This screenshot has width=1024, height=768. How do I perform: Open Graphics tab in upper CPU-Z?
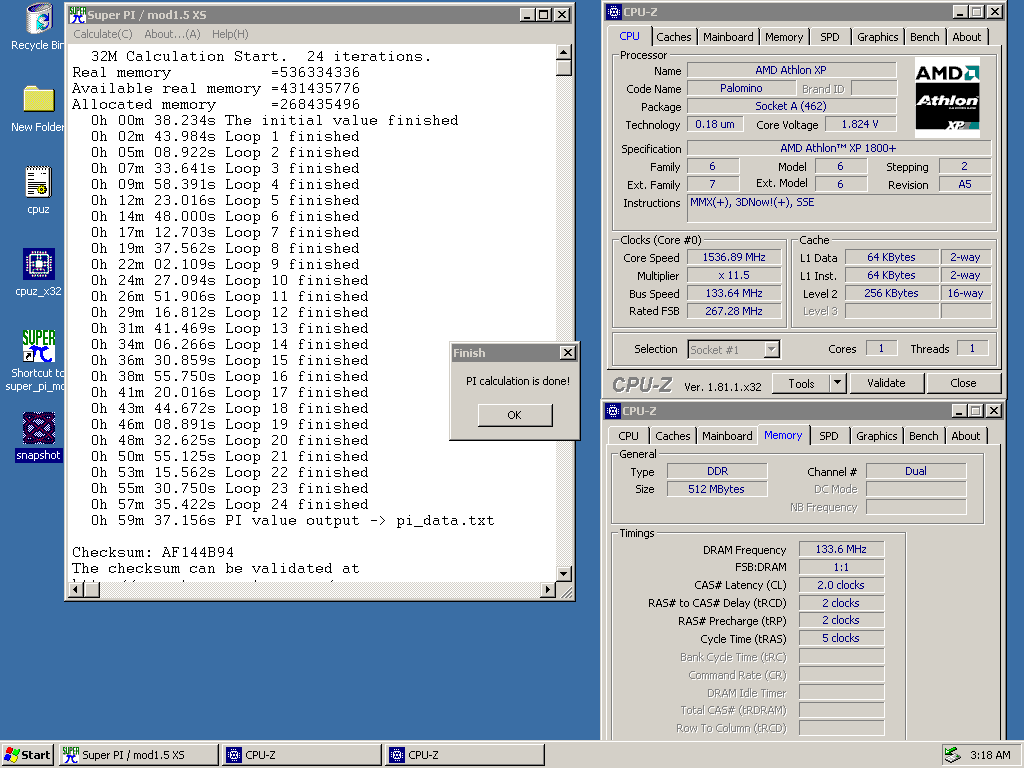[x=877, y=37]
